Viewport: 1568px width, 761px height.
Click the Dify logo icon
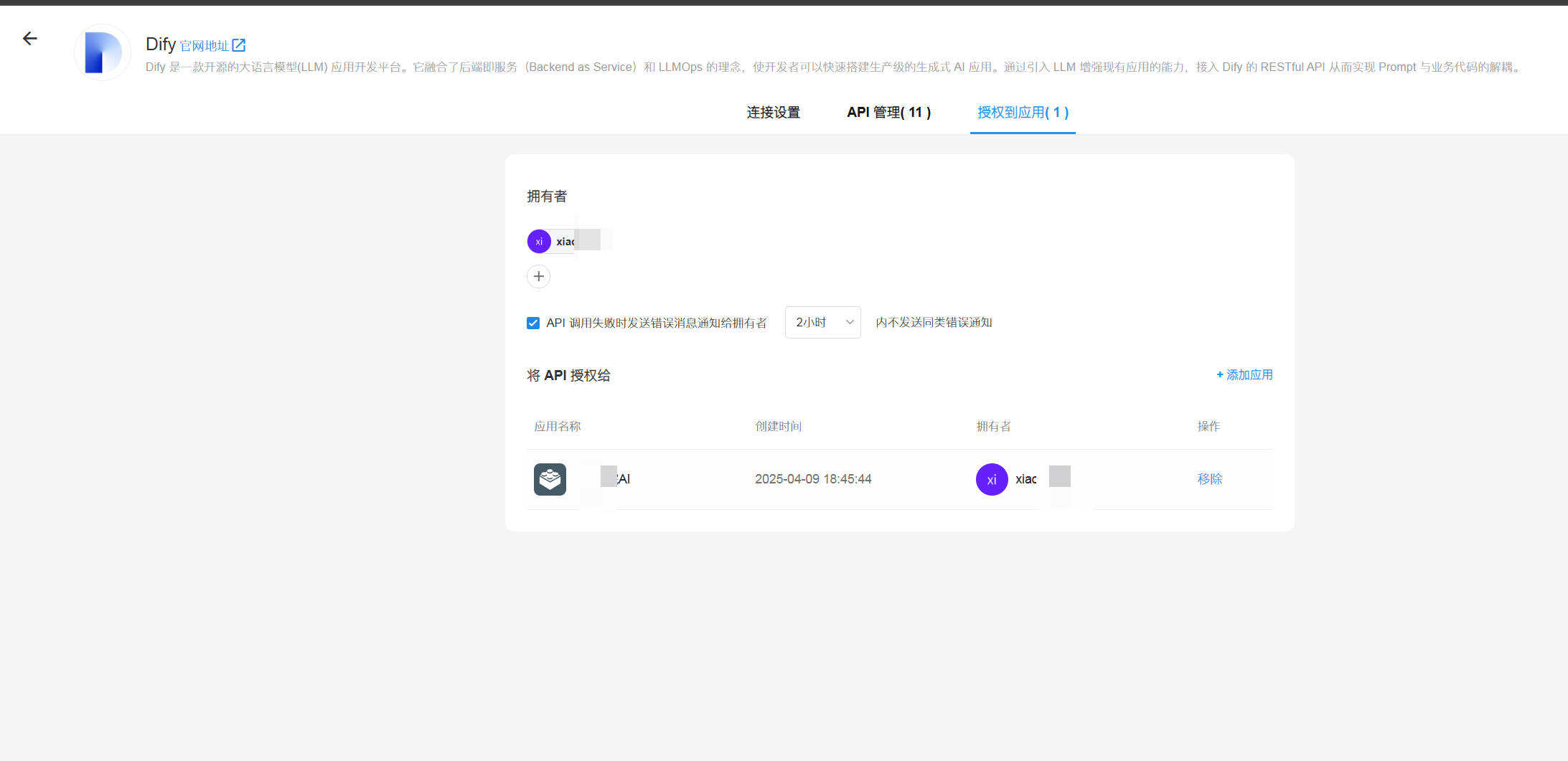point(103,52)
